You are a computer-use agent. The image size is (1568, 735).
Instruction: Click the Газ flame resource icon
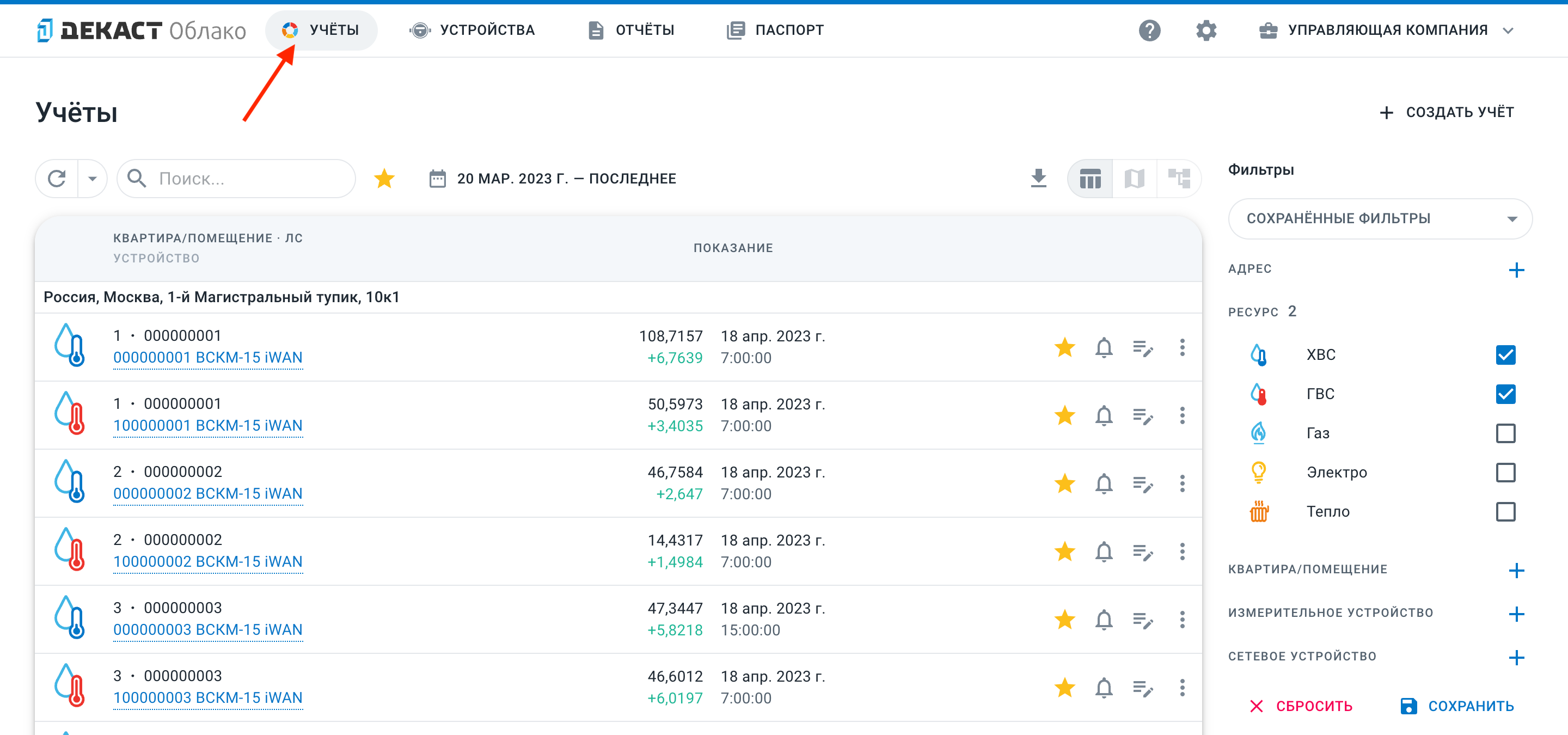(x=1258, y=433)
